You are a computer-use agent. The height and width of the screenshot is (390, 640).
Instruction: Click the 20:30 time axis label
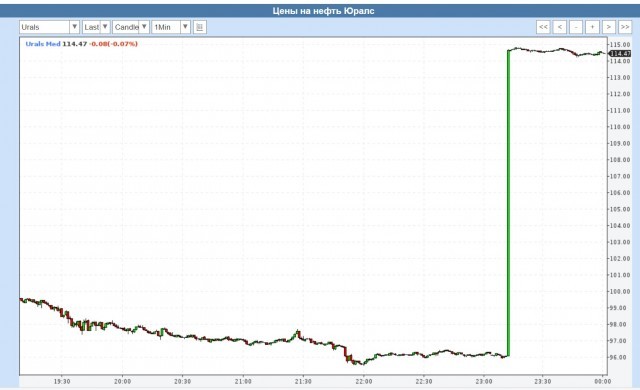(182, 381)
